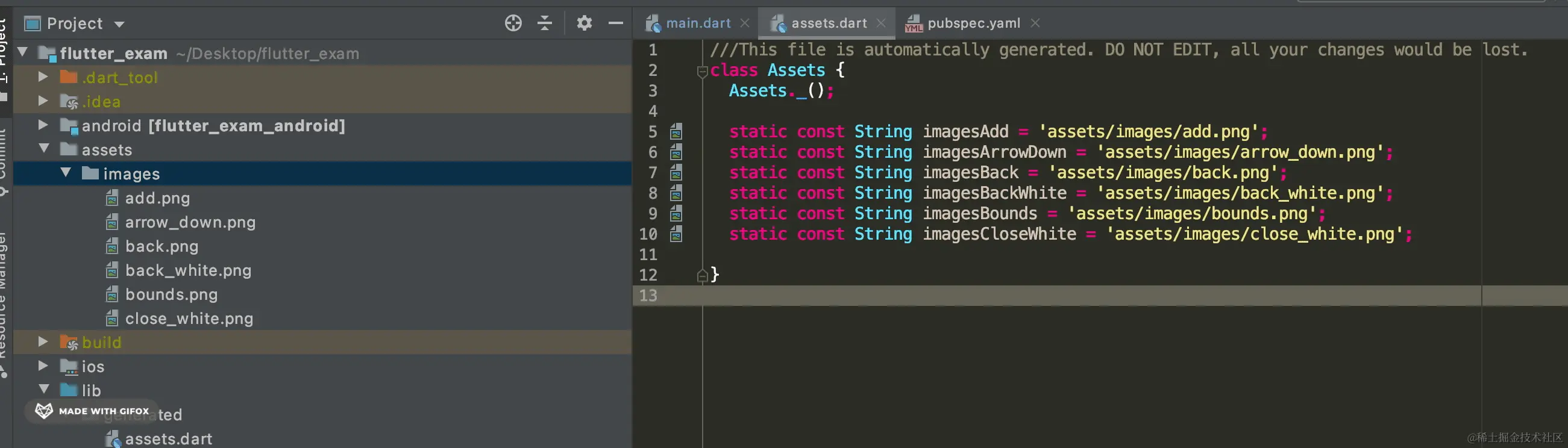Click gutter image icon on line 9
This screenshot has height=448, width=1568.
(676, 213)
